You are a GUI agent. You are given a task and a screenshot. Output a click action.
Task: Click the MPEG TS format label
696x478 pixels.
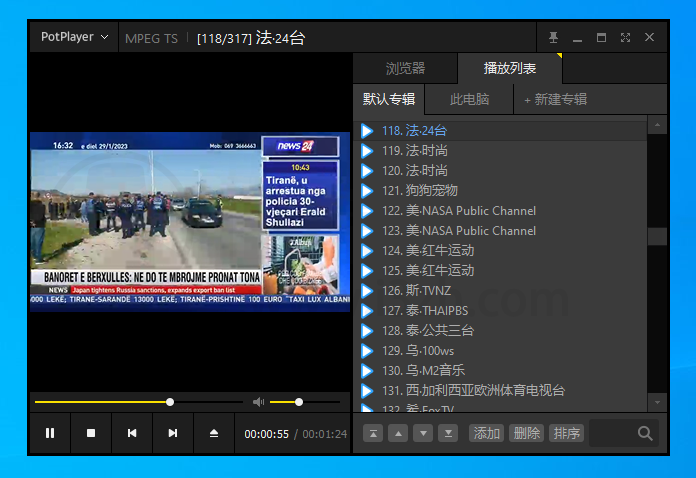[x=151, y=39]
